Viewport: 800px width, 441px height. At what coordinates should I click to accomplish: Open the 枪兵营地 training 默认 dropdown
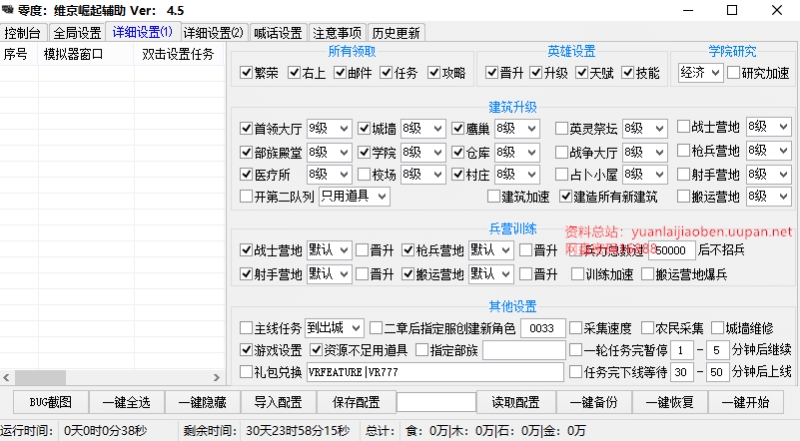(x=491, y=250)
